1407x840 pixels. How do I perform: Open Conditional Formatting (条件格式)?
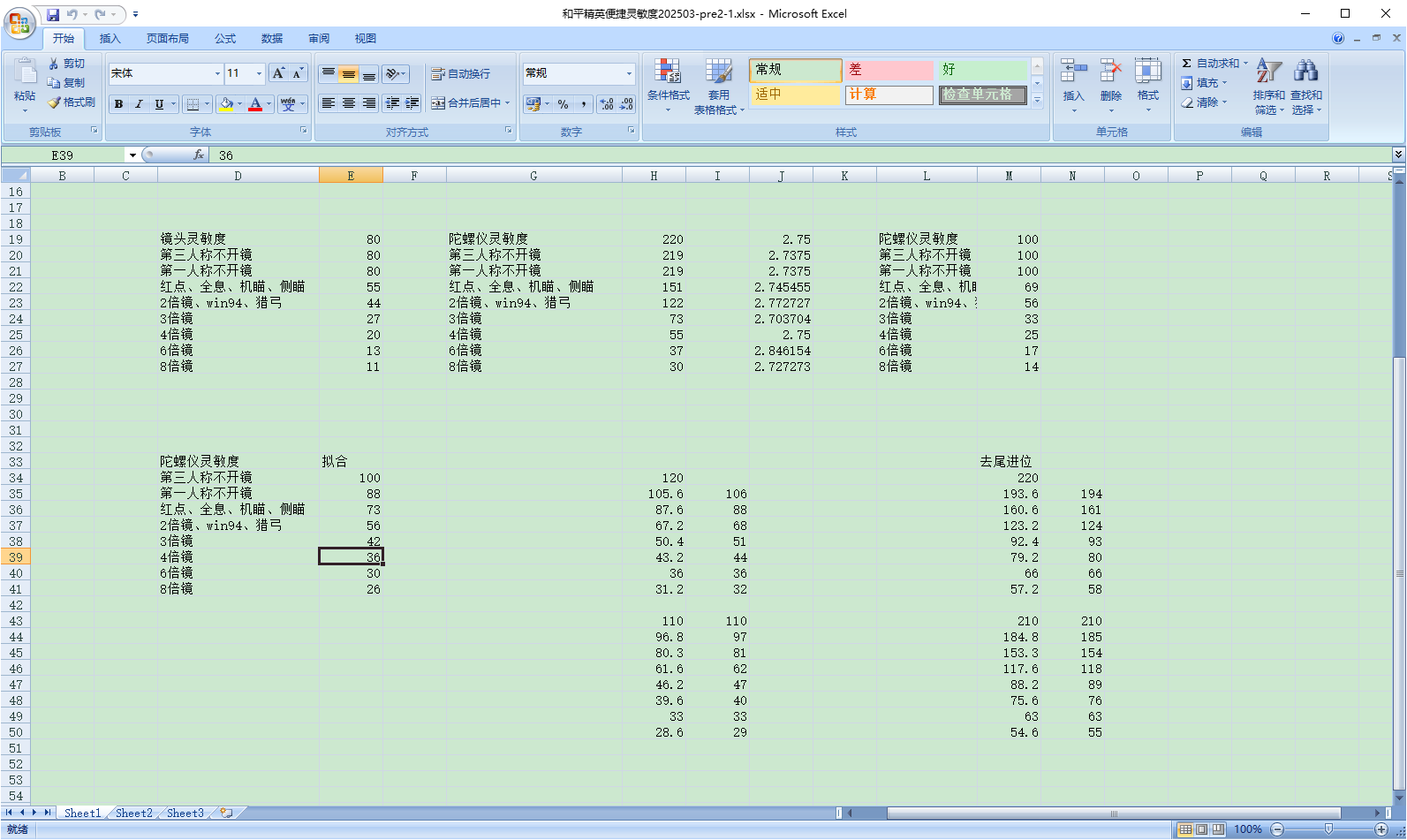tap(668, 83)
